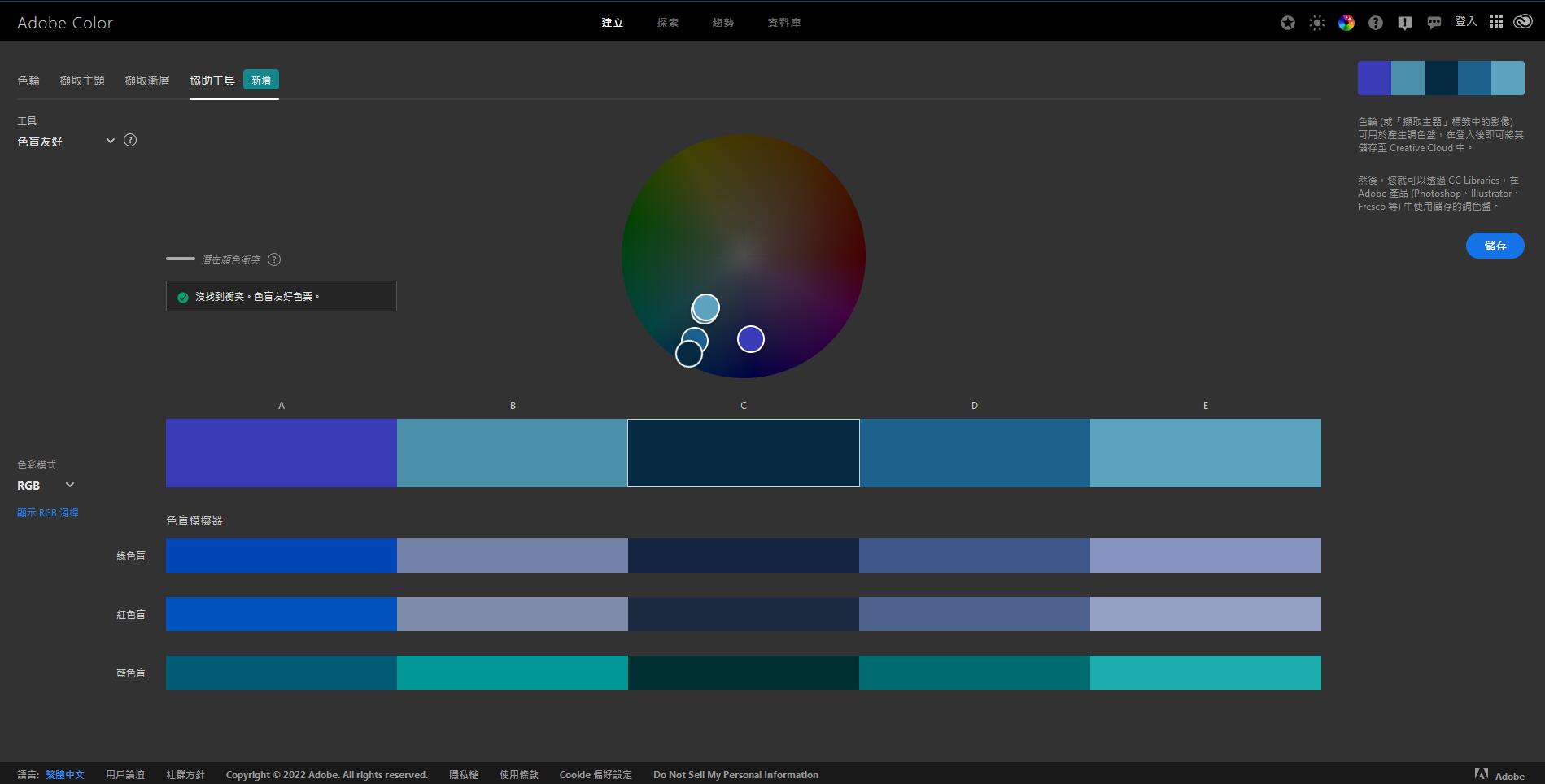Viewport: 1545px width, 784px height.
Task: Open the chat speech bubble icon
Action: click(1434, 23)
